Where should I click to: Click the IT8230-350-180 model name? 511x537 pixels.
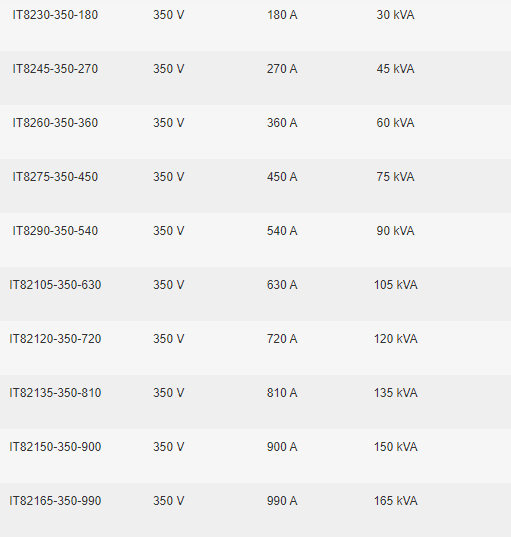click(55, 15)
